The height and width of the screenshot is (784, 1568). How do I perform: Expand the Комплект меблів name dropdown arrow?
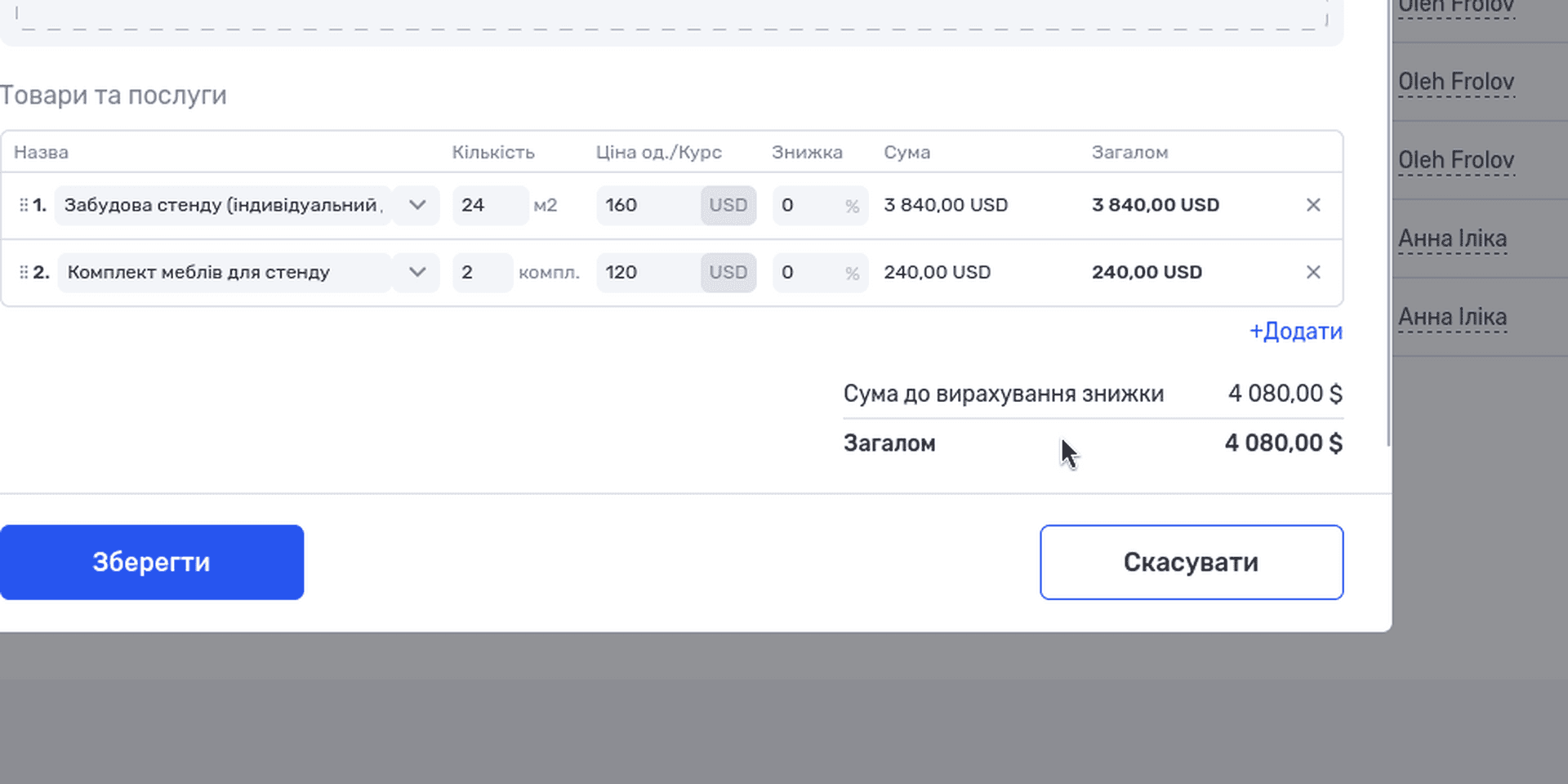417,272
